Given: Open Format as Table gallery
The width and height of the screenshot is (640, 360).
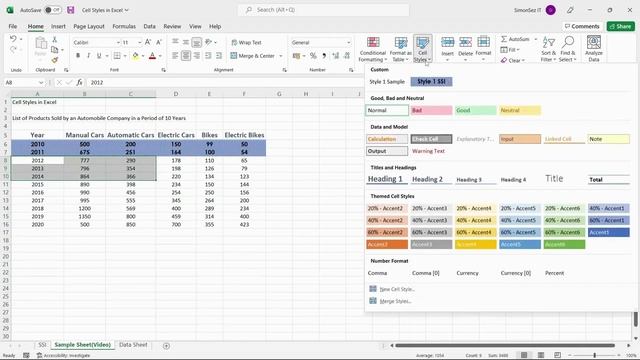Looking at the screenshot, I should click(400, 49).
